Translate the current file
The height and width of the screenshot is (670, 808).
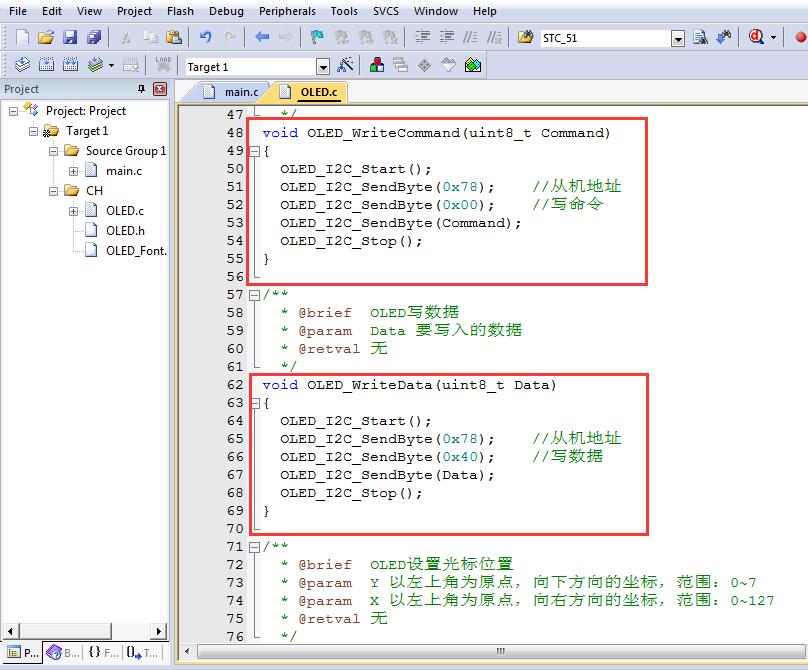pyautogui.click(x=22, y=65)
